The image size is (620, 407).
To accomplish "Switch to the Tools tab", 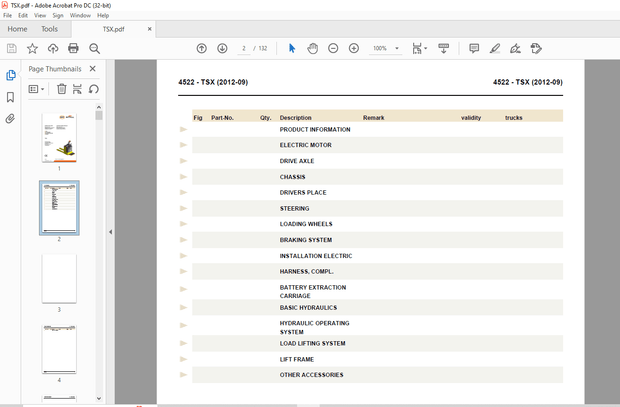I will pos(49,29).
